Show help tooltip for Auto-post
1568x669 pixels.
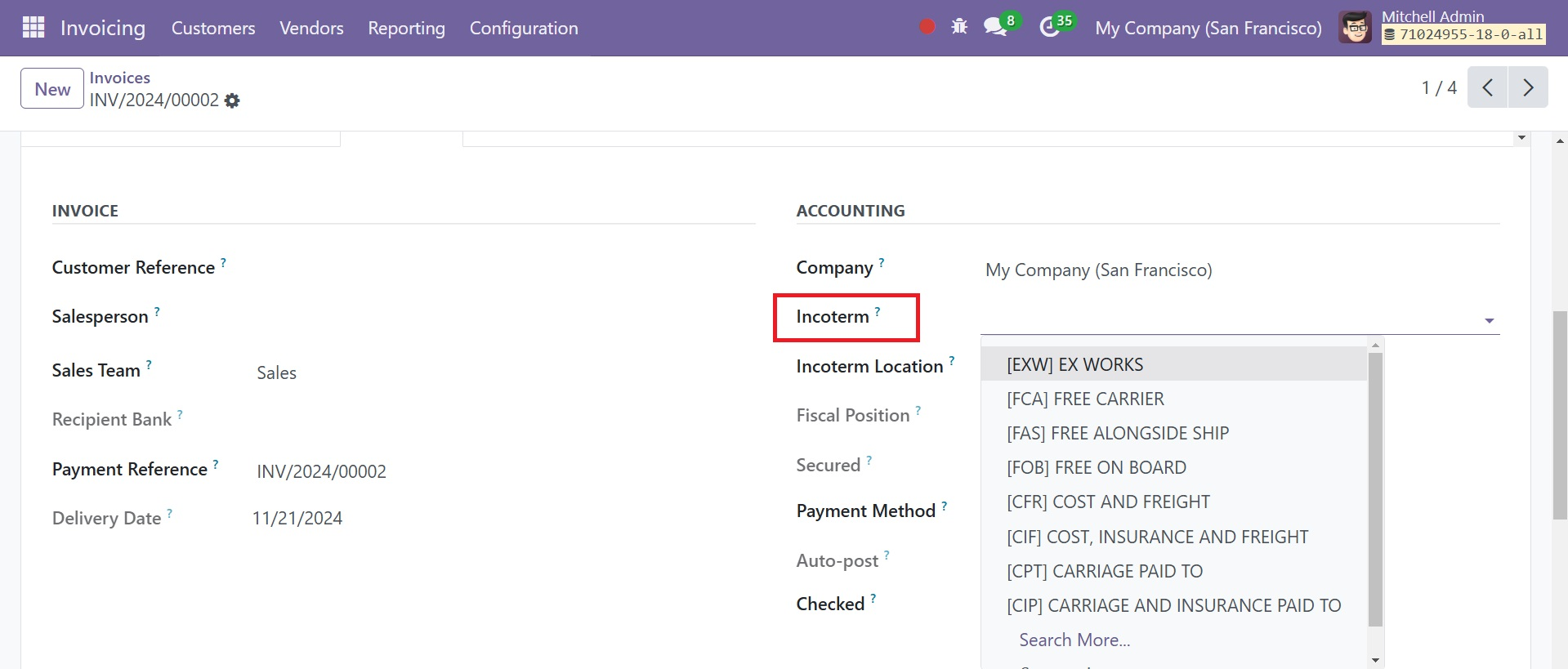click(x=887, y=555)
